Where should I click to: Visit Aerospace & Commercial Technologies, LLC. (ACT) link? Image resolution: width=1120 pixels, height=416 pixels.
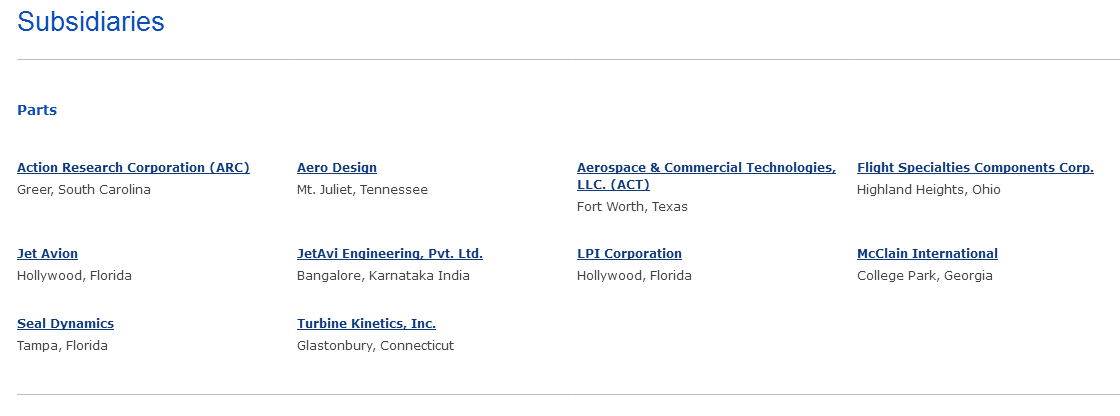pyautogui.click(x=706, y=176)
